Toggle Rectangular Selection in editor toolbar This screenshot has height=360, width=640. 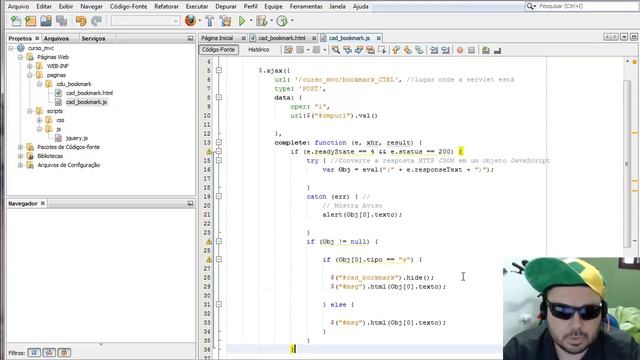pyautogui.click(x=382, y=50)
